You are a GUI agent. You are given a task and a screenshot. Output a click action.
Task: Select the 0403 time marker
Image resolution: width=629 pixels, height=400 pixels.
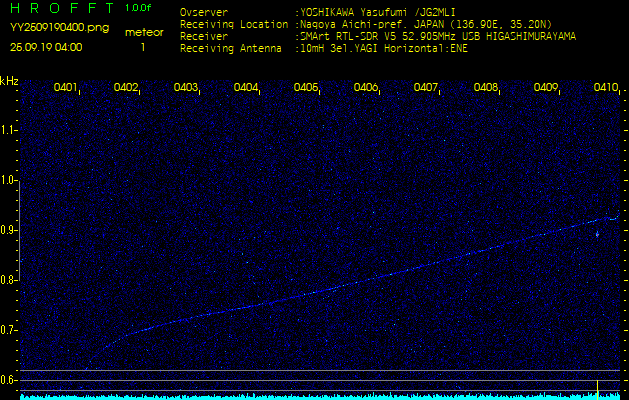click(186, 88)
